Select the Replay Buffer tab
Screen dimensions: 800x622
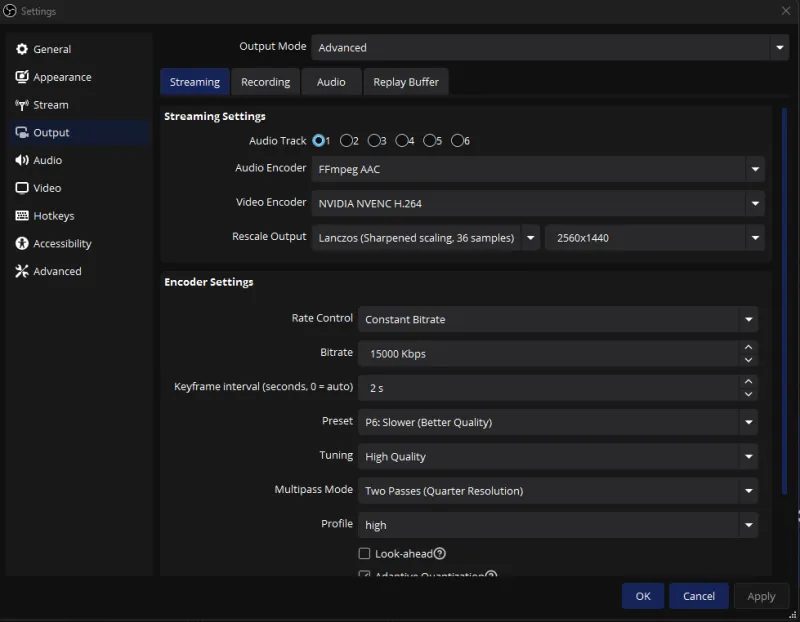pyautogui.click(x=405, y=81)
